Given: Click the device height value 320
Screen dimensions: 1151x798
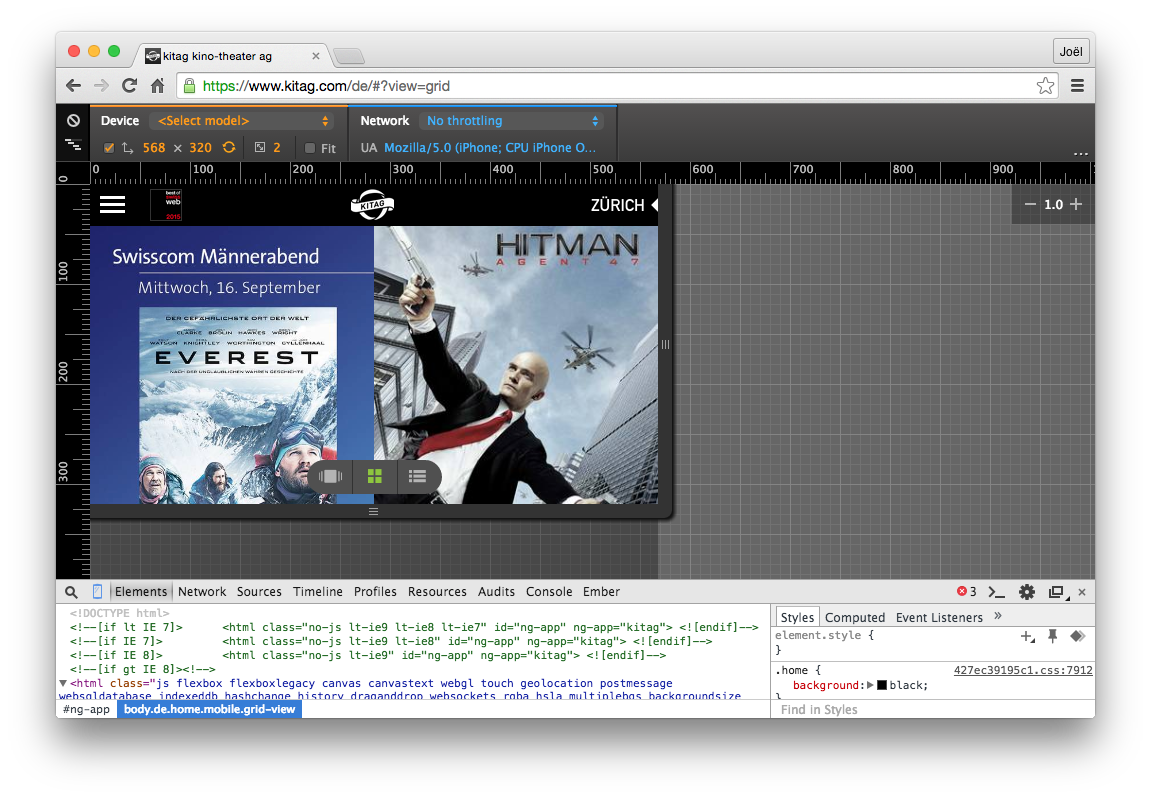Looking at the screenshot, I should click(x=200, y=148).
